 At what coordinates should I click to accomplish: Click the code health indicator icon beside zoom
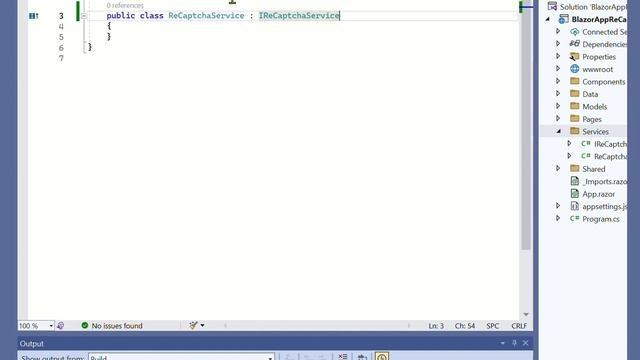click(x=60, y=326)
